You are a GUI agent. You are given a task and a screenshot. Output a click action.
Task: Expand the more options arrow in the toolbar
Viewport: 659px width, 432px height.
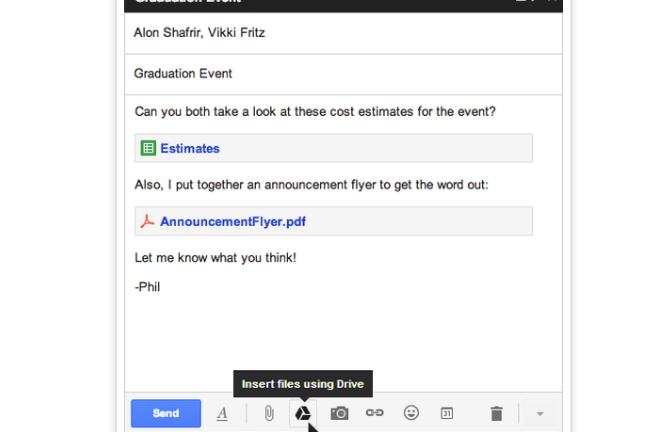pos(540,414)
